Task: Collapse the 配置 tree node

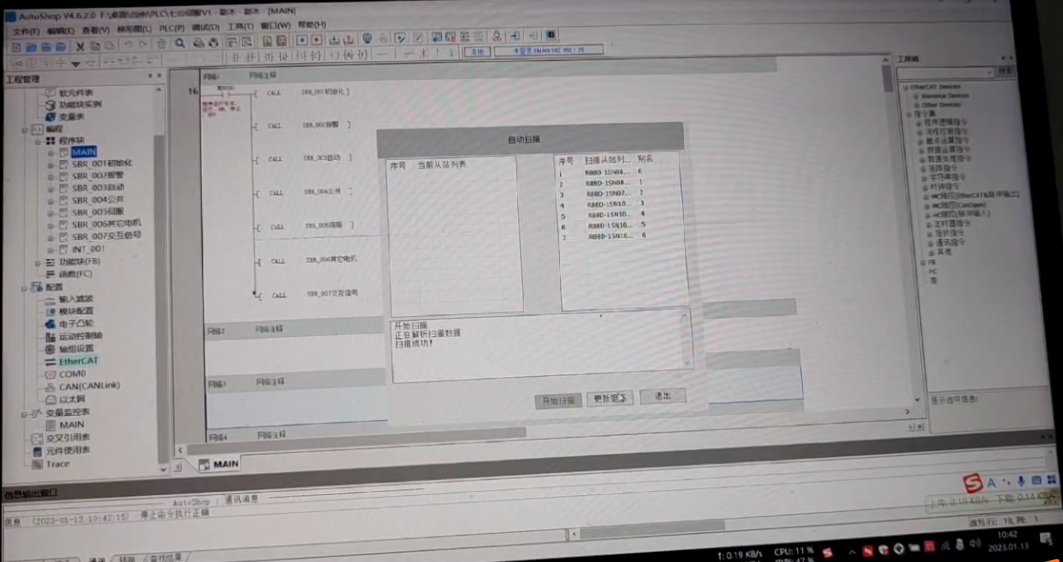Action: coord(25,287)
